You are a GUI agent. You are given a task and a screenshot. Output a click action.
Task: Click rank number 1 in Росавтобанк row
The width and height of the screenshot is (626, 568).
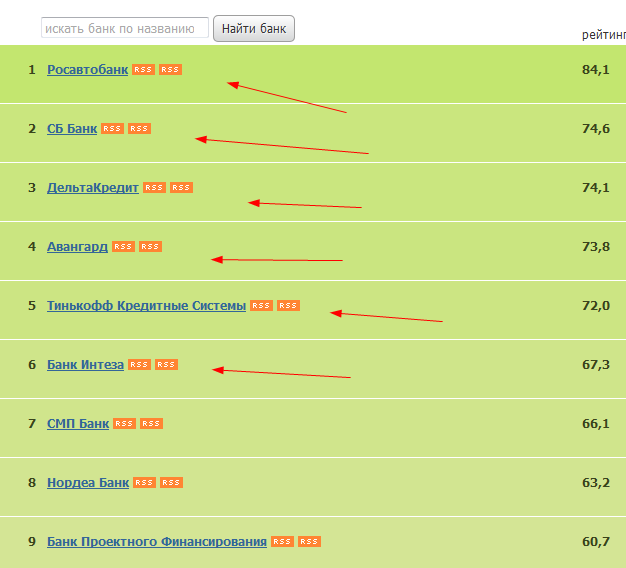pyautogui.click(x=32, y=70)
